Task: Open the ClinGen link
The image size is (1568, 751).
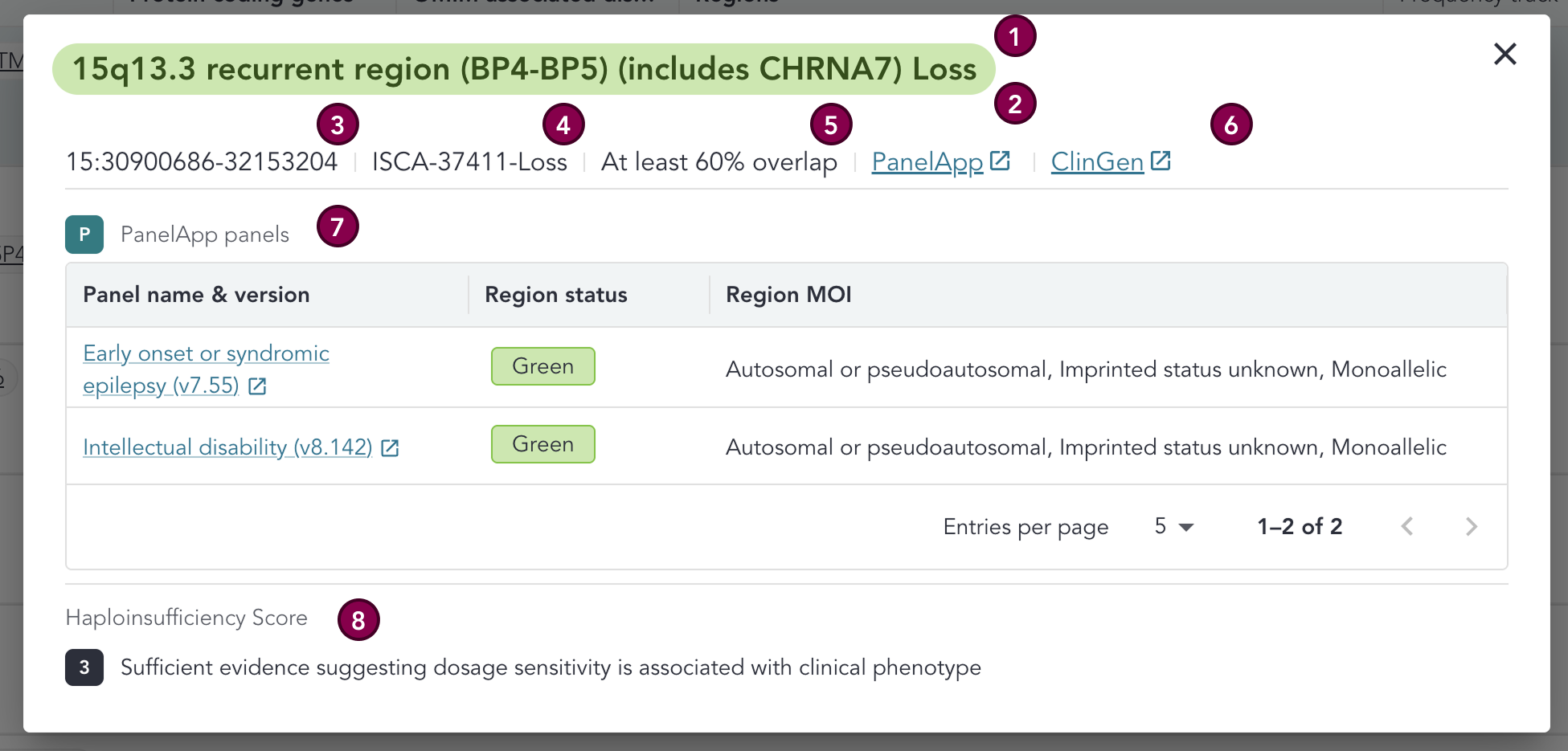Action: point(1097,161)
